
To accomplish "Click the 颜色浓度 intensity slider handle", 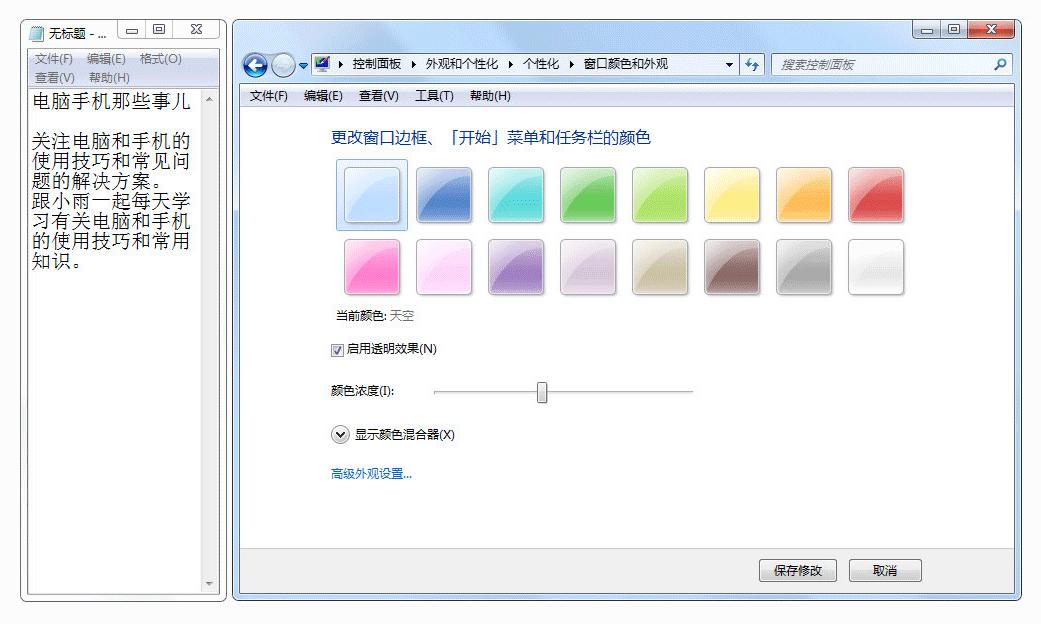I will coord(541,392).
